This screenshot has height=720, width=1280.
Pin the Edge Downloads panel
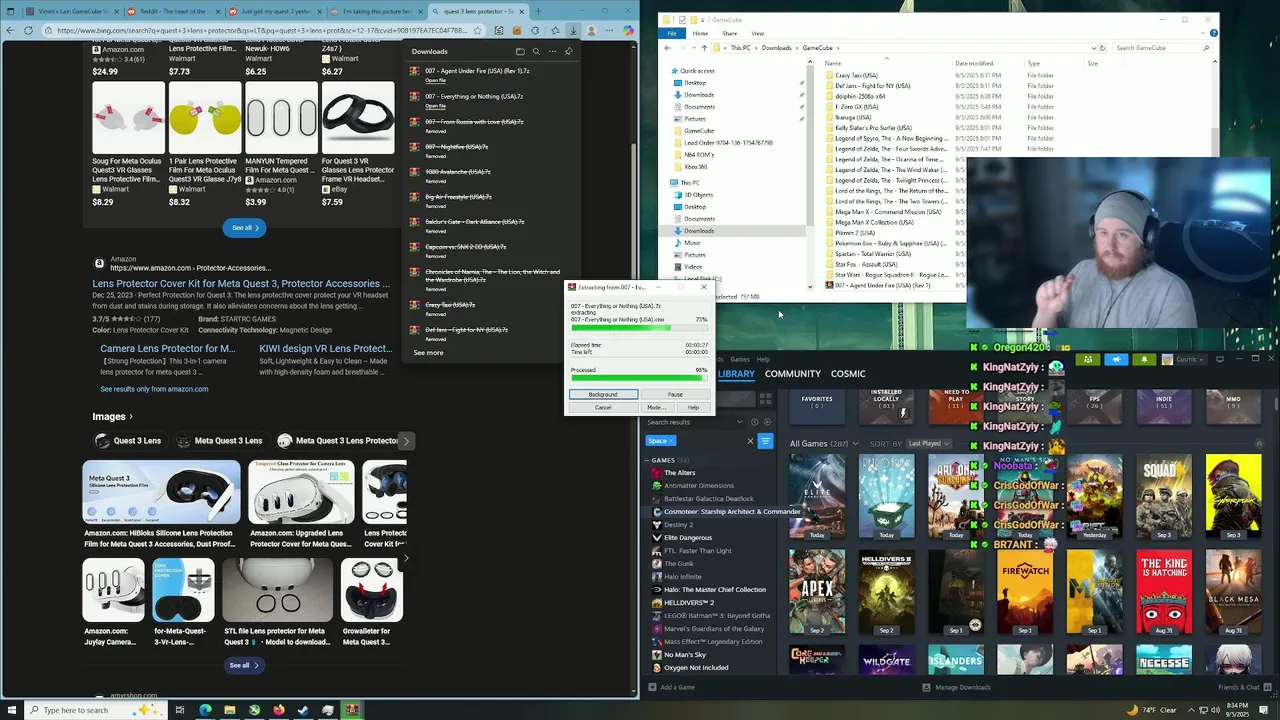tap(568, 51)
